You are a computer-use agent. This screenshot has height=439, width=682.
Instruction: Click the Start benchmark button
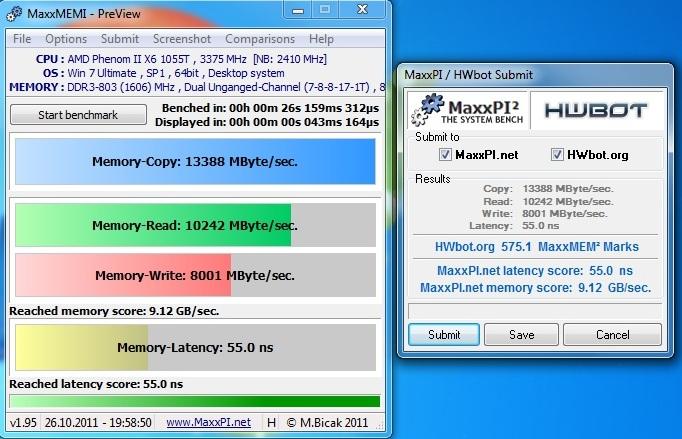[x=78, y=115]
